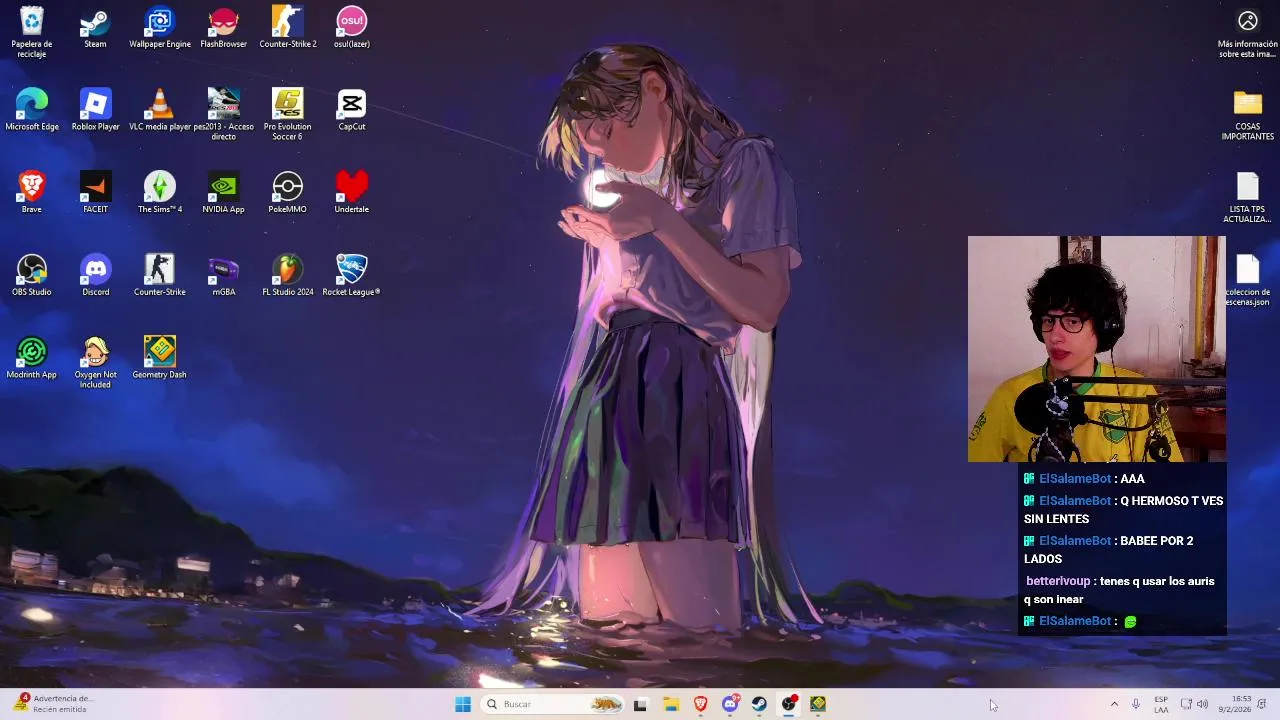Select the CapCut desktop icon

point(351,110)
